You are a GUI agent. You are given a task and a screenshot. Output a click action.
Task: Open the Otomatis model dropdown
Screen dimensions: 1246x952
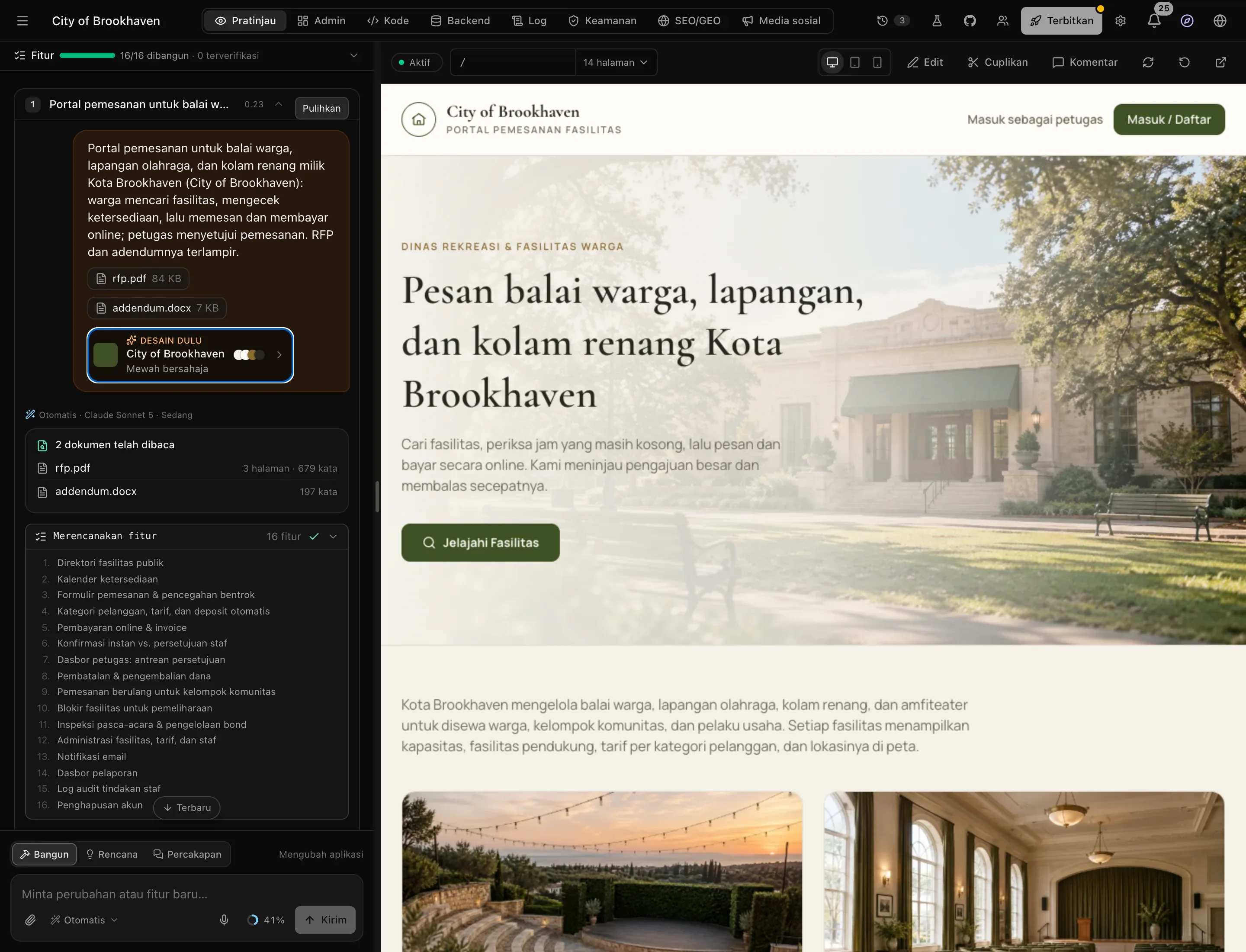pyautogui.click(x=84, y=920)
